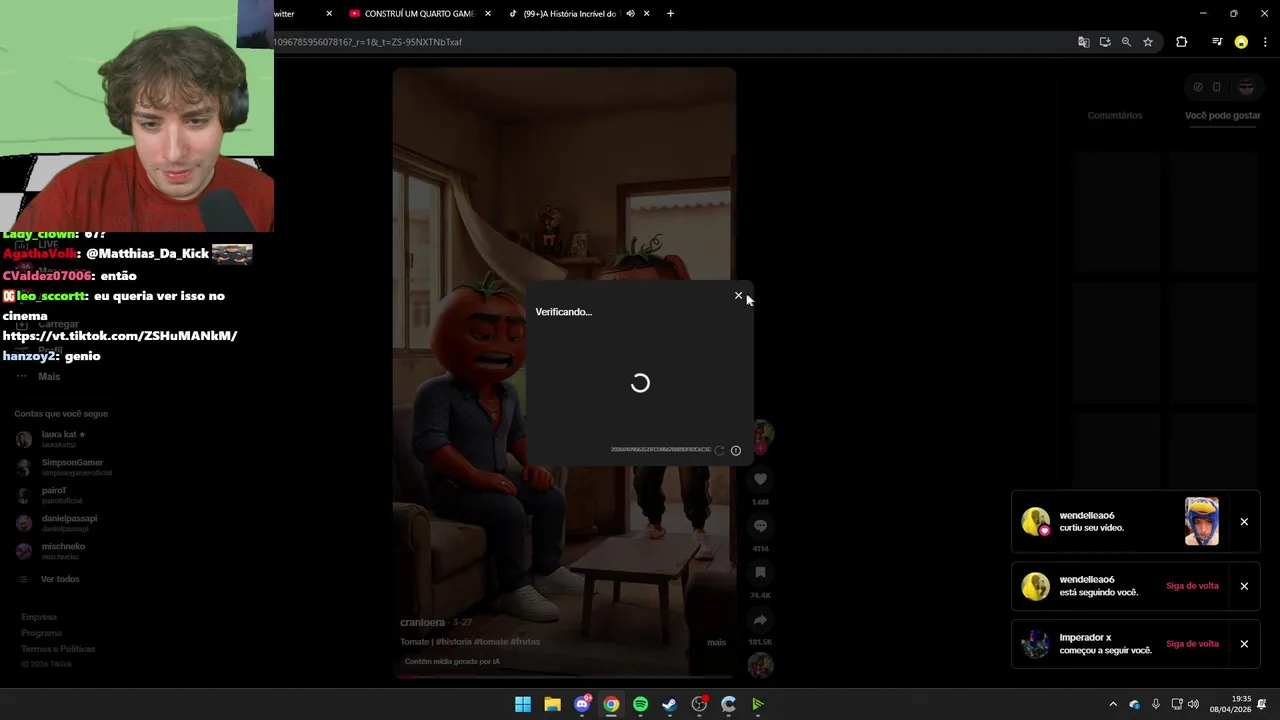The width and height of the screenshot is (1280, 720).
Task: Close the TikTok História Incrível tab
Action: (x=647, y=13)
